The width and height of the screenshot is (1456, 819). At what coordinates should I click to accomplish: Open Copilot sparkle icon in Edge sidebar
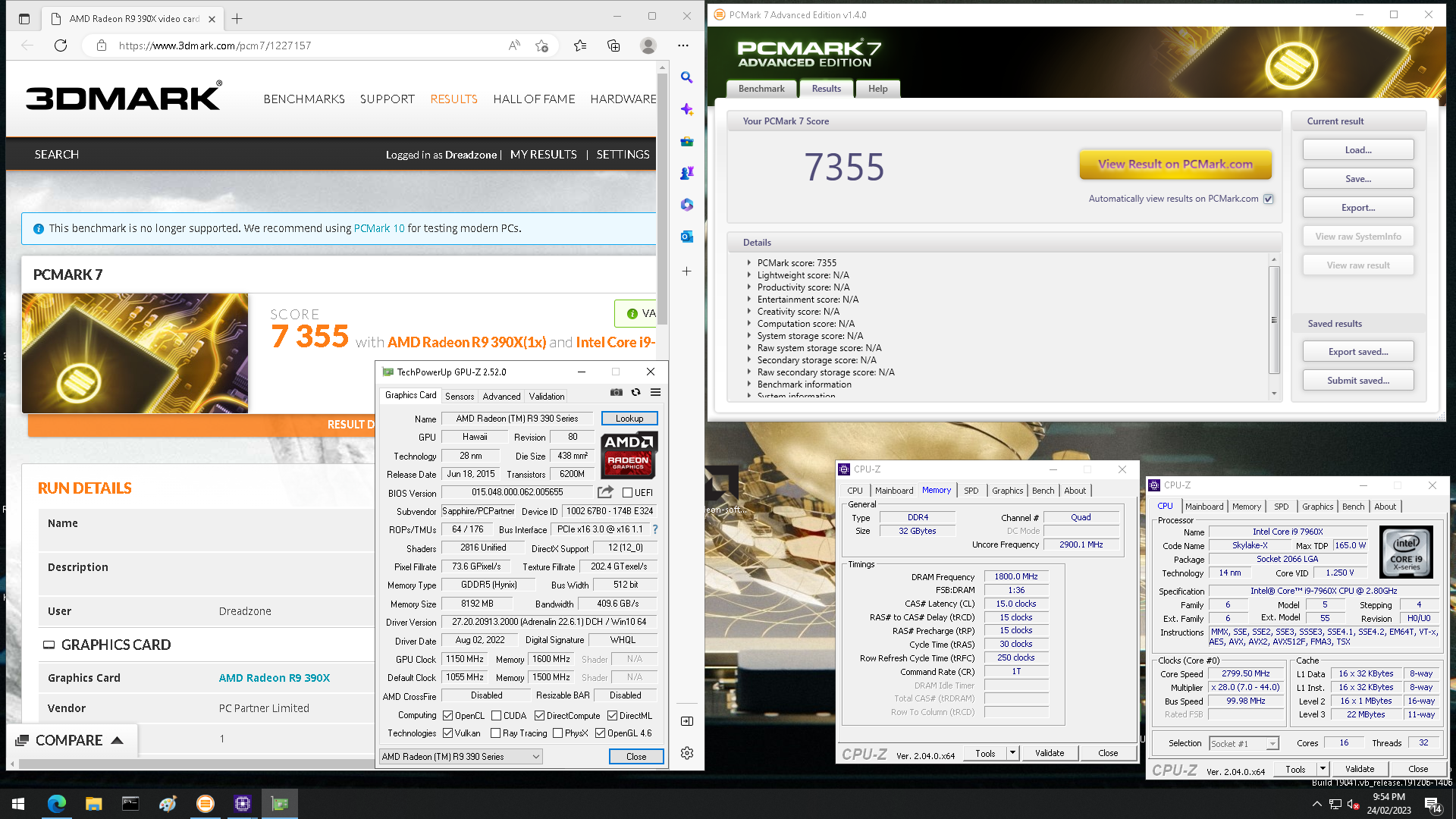click(686, 109)
